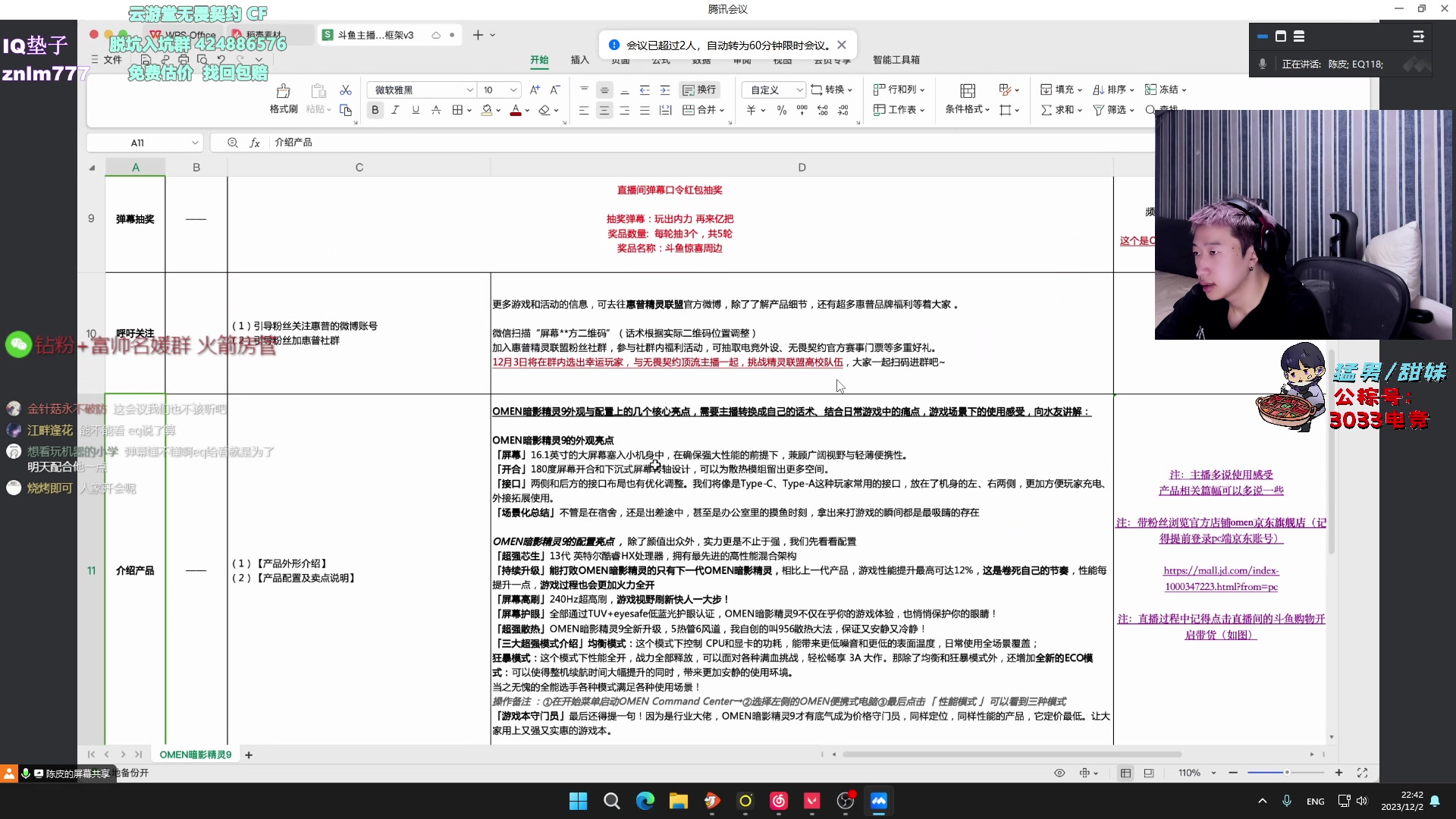Image resolution: width=1456 pixels, height=819 pixels.
Task: Open Worksheet (工作表) dropdown
Action: (x=899, y=110)
